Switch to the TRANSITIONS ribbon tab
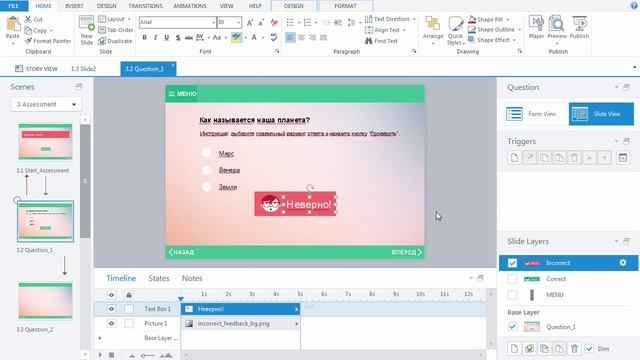 145,6
